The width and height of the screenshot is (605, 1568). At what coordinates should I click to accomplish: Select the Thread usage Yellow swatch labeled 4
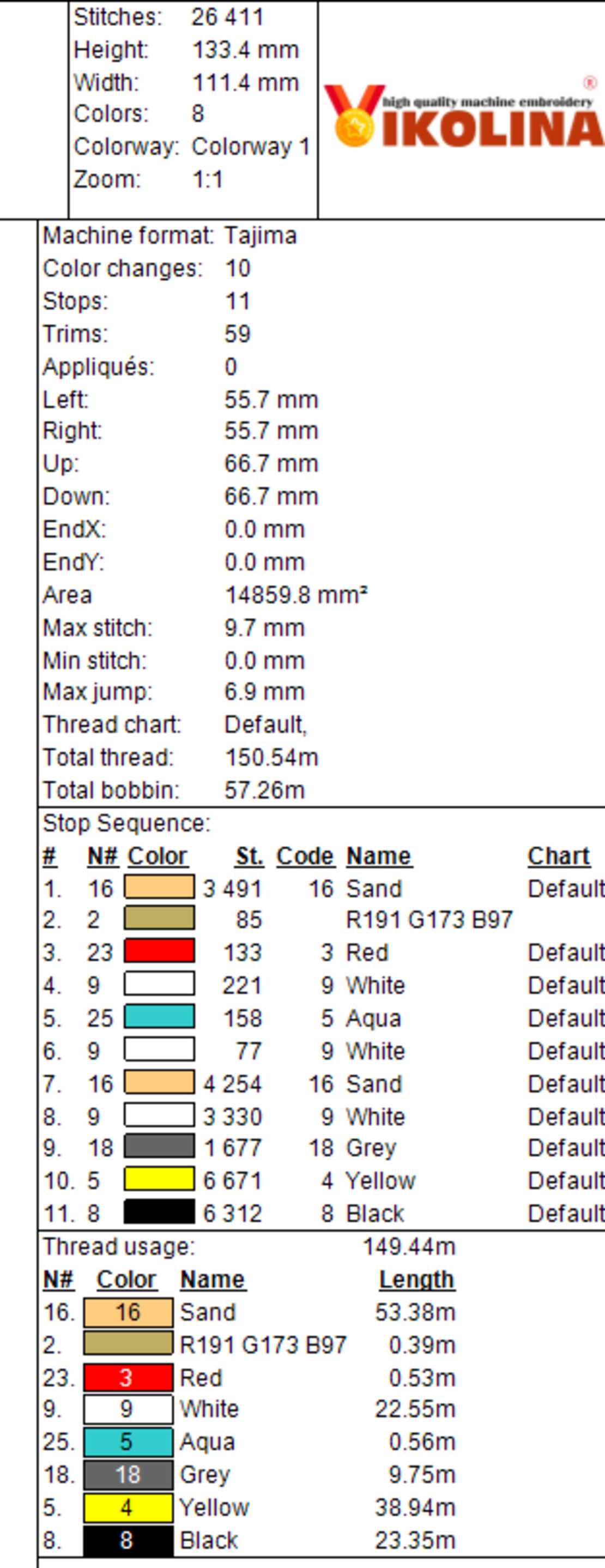pyautogui.click(x=128, y=1507)
